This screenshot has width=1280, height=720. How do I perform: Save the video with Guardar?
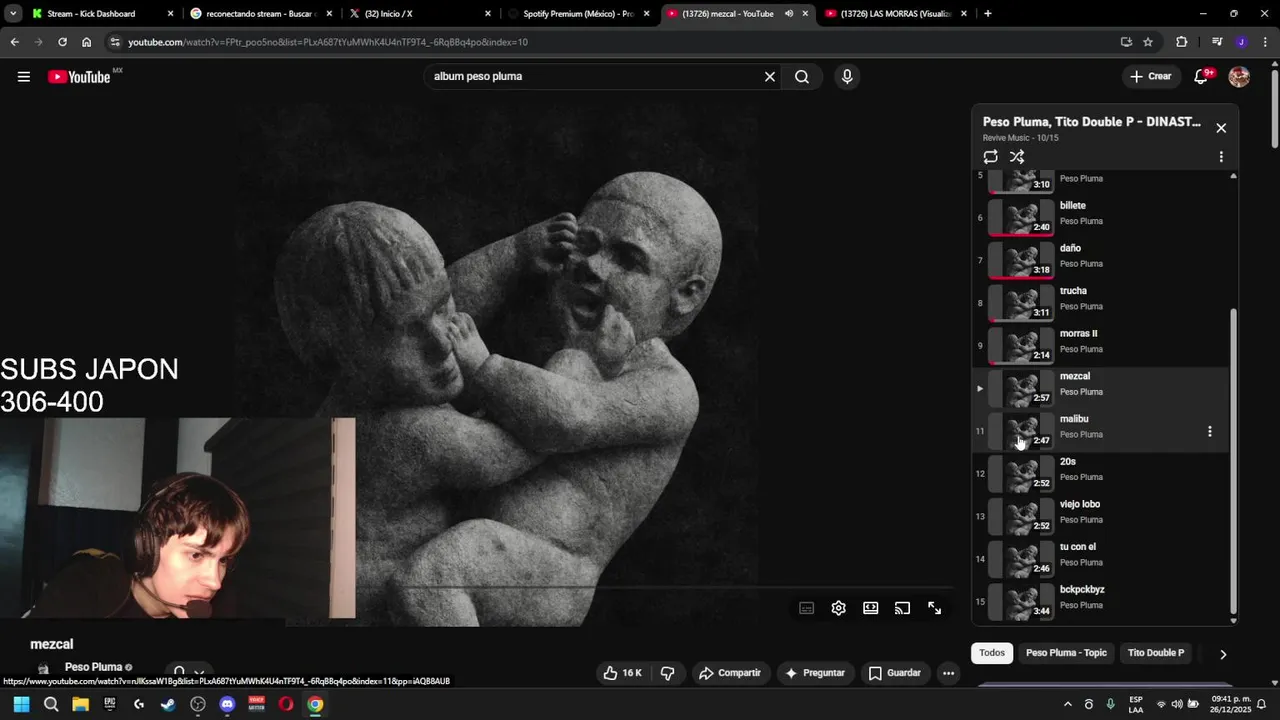895,673
